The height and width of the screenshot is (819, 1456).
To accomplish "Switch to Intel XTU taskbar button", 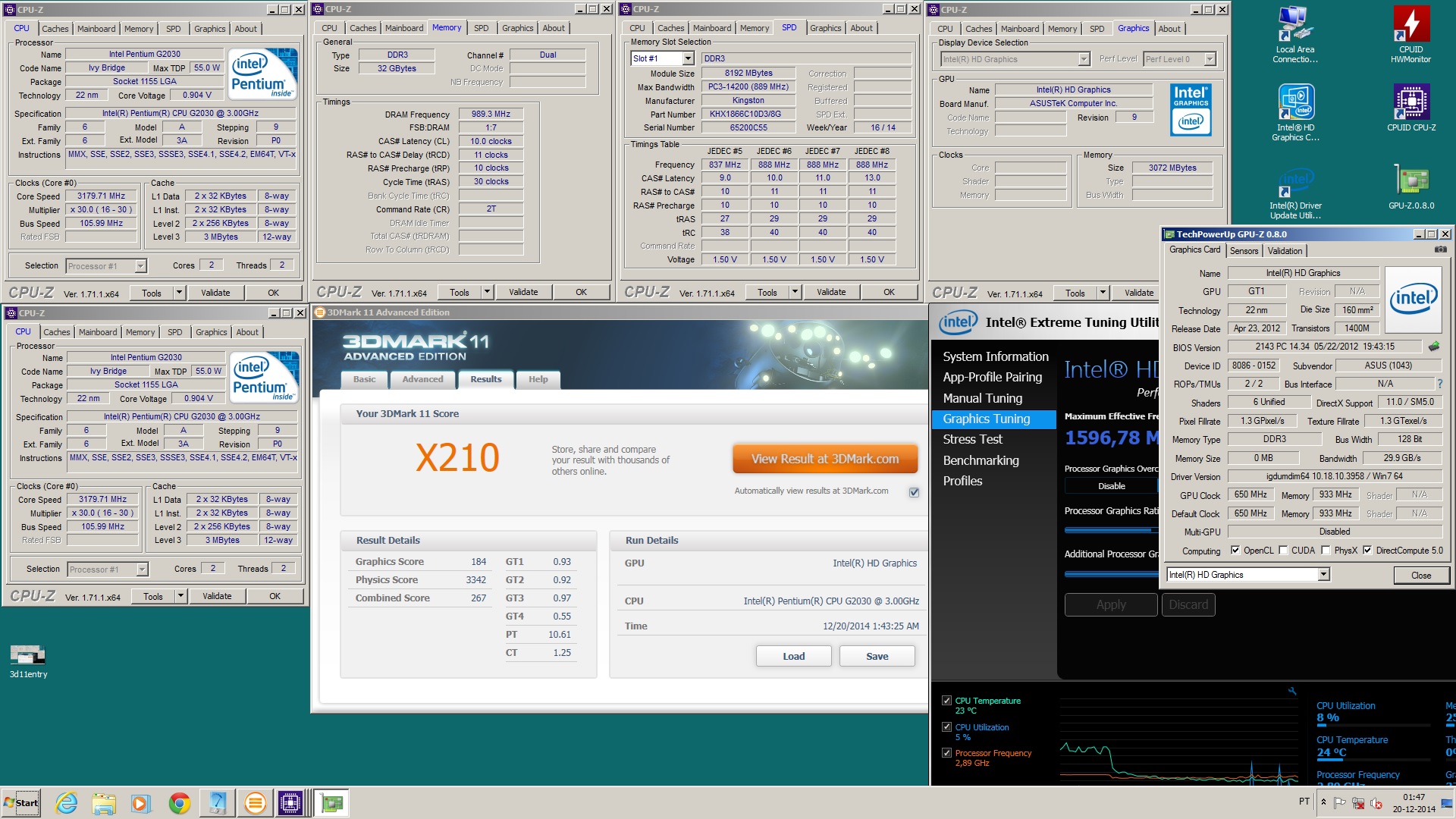I will pos(218,802).
